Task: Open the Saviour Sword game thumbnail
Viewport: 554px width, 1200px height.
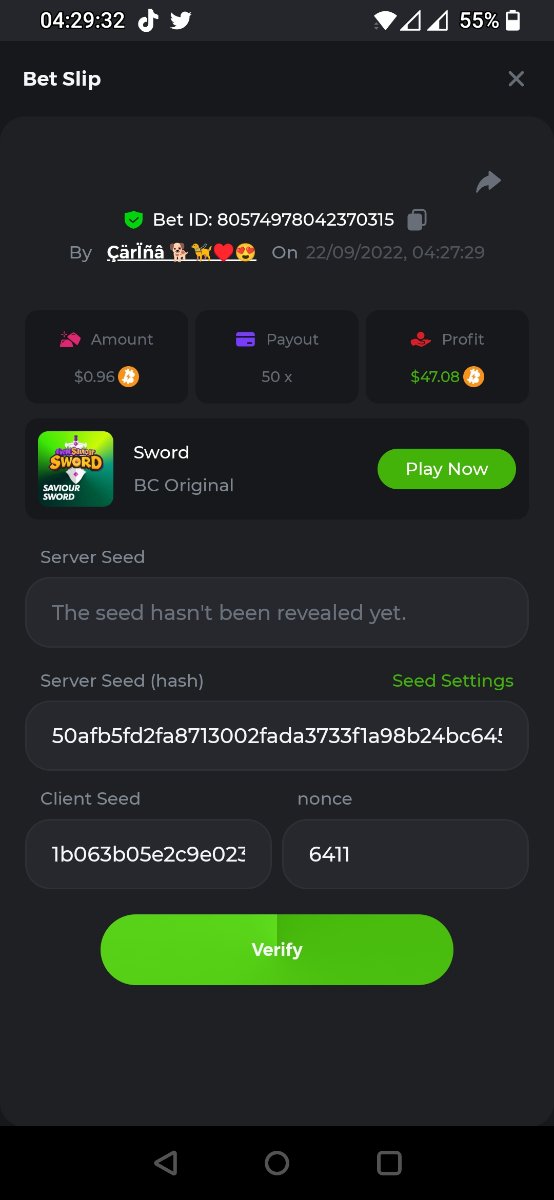Action: 75,469
